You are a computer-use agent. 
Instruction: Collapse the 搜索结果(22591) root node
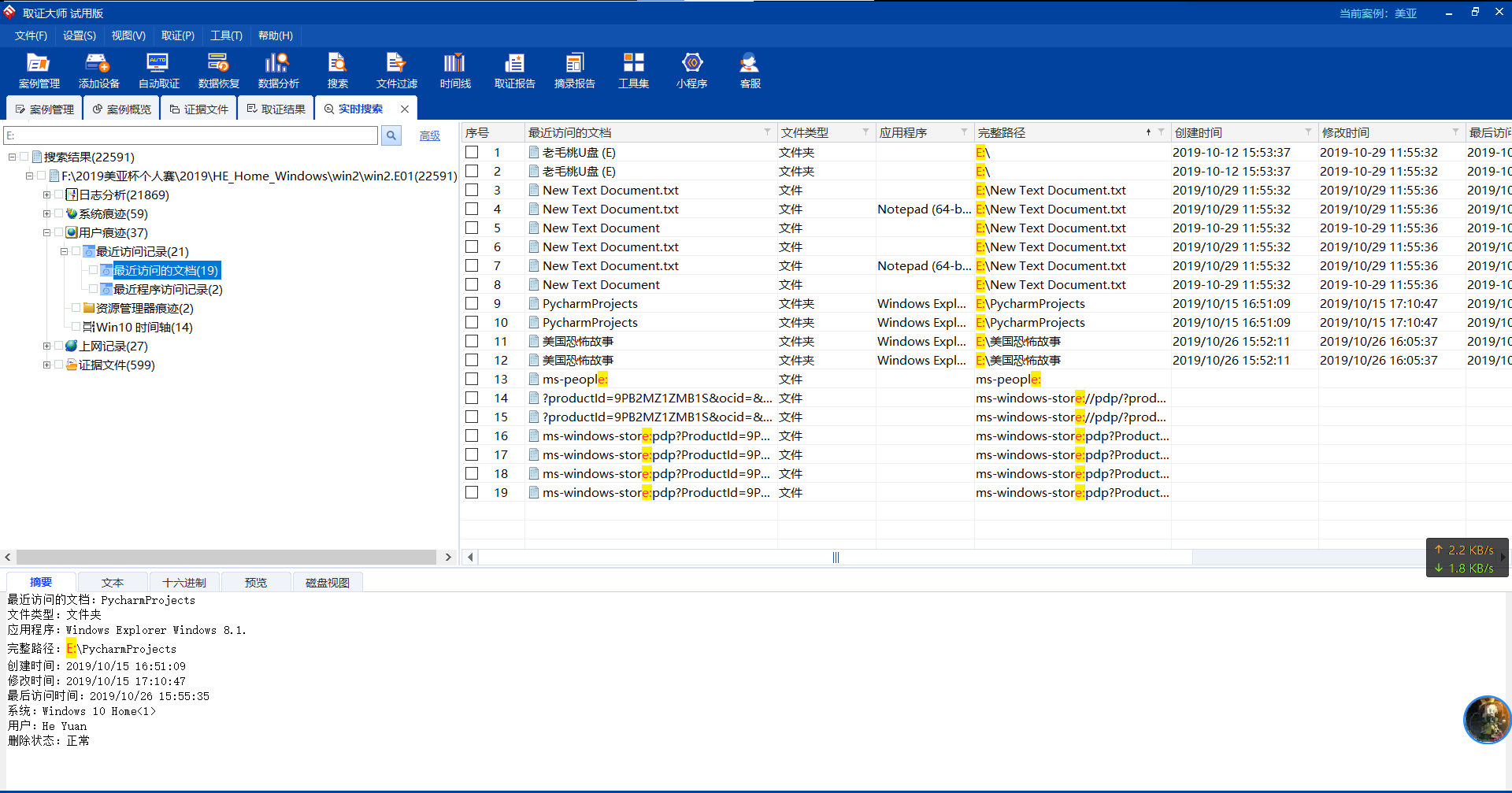tap(12, 157)
